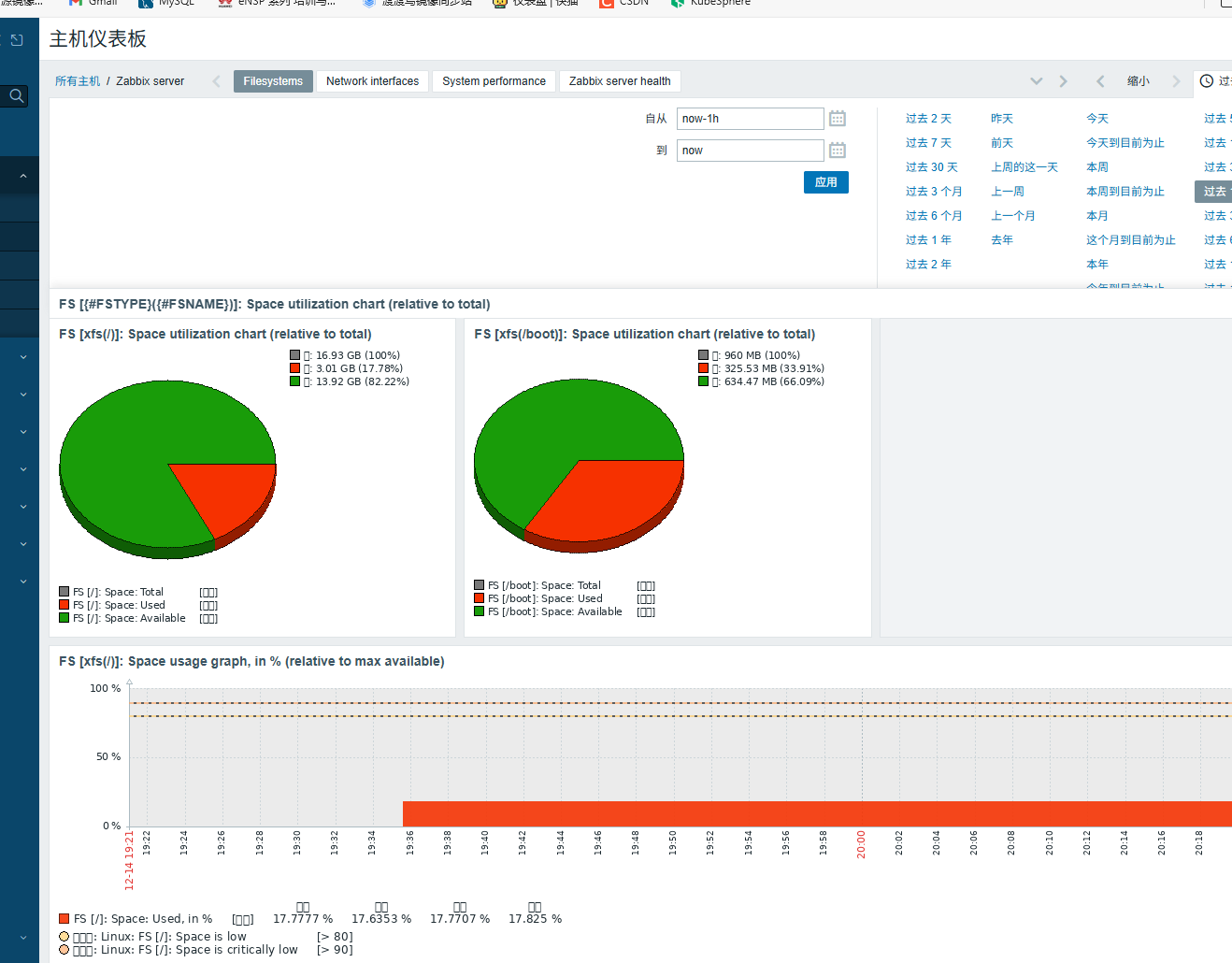
Task: Click the compact sidebar toggle icon
Action: 17,39
